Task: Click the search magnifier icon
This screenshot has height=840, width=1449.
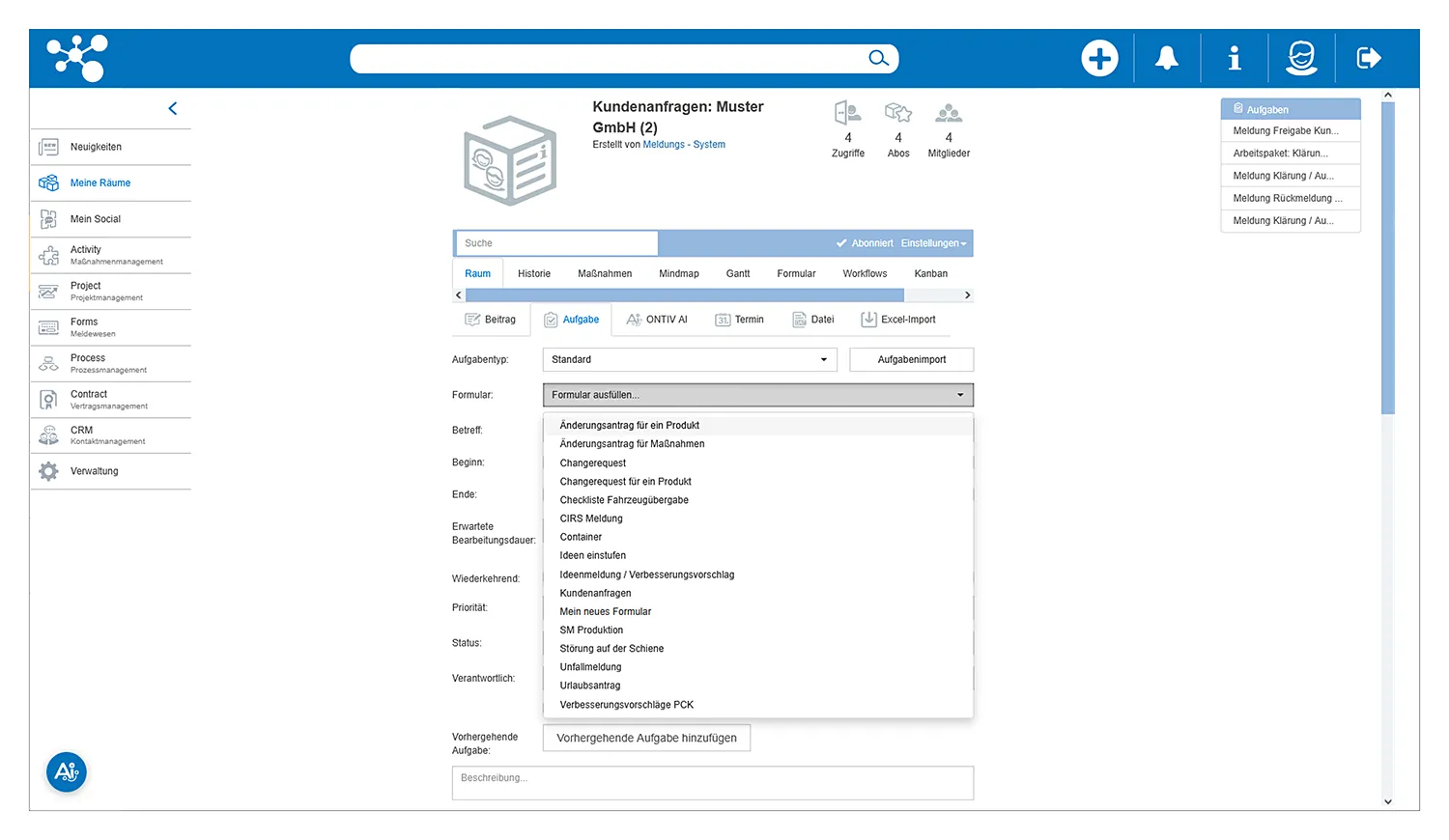Action: pyautogui.click(x=878, y=59)
